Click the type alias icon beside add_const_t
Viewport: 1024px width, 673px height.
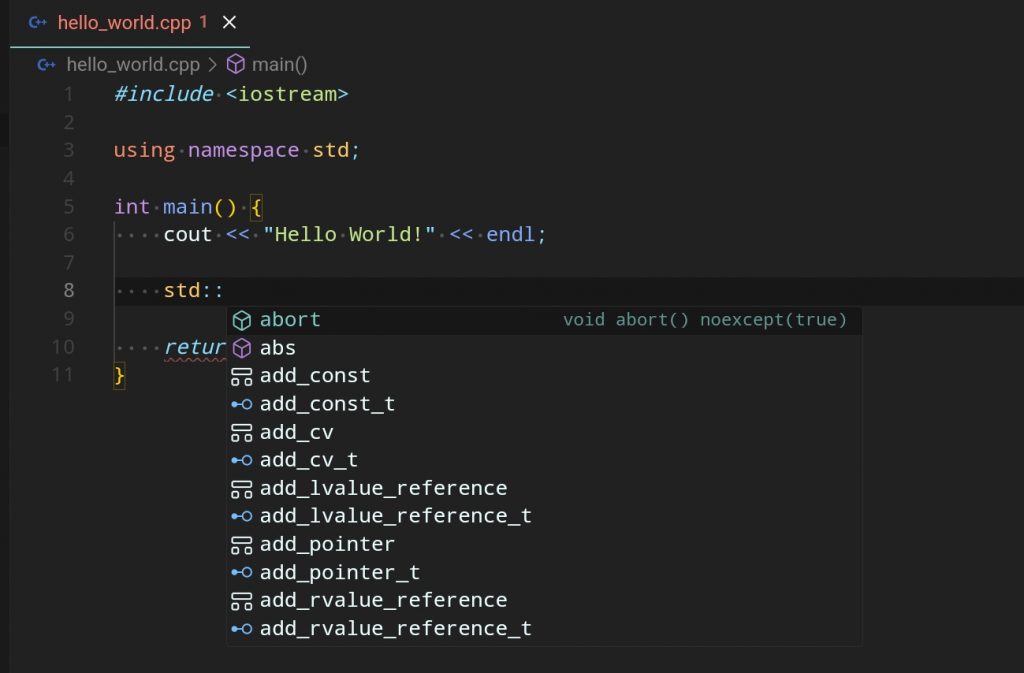[x=241, y=405]
